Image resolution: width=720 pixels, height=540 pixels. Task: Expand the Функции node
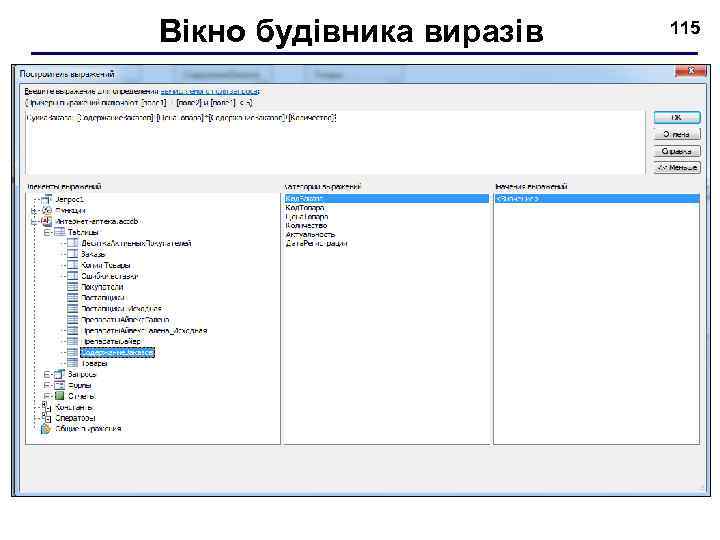point(34,211)
